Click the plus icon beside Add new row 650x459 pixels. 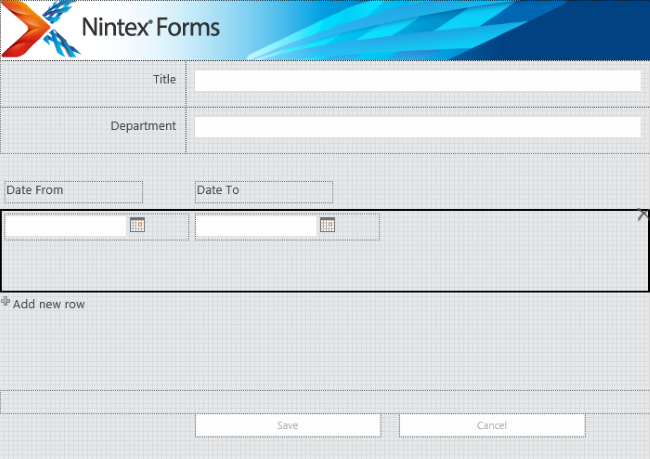click(5, 301)
